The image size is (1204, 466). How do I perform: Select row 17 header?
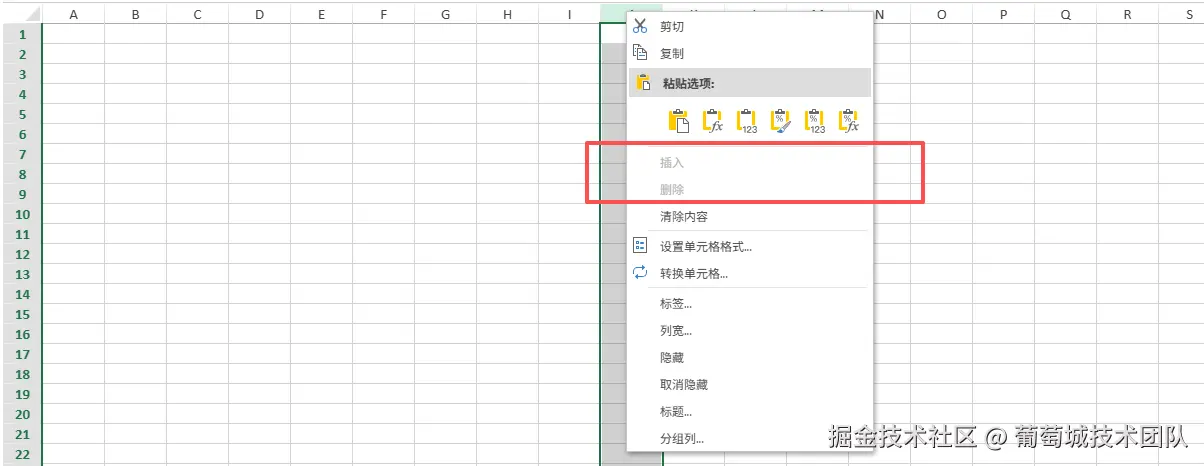point(21,354)
